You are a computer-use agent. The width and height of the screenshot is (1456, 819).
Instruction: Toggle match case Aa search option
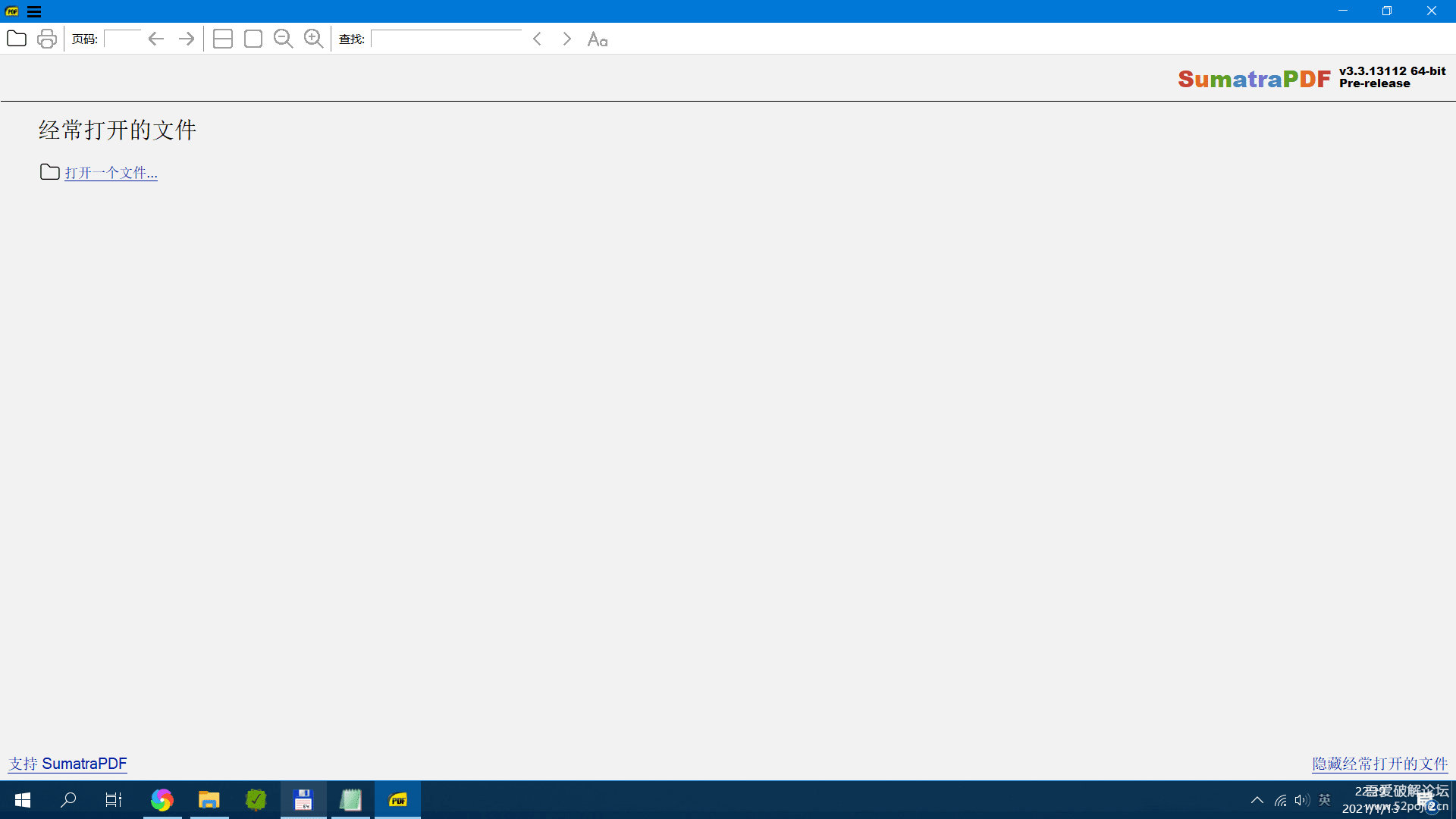pyautogui.click(x=598, y=39)
